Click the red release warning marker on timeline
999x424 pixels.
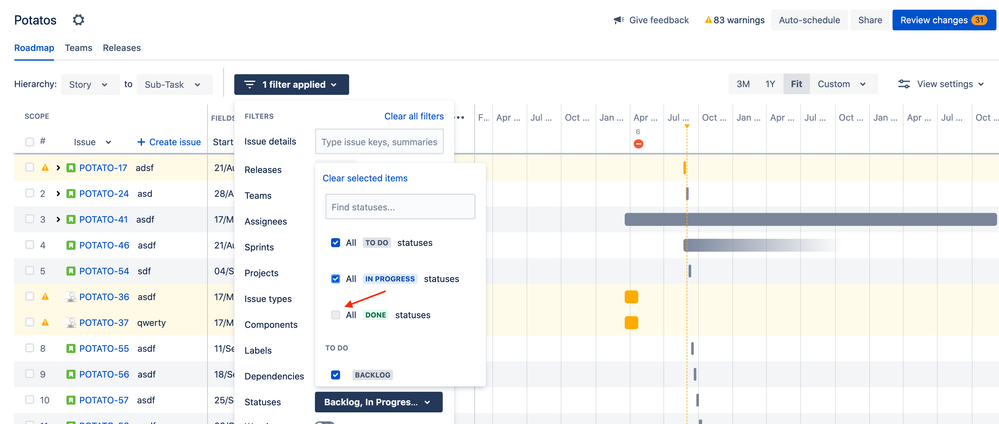(x=638, y=144)
